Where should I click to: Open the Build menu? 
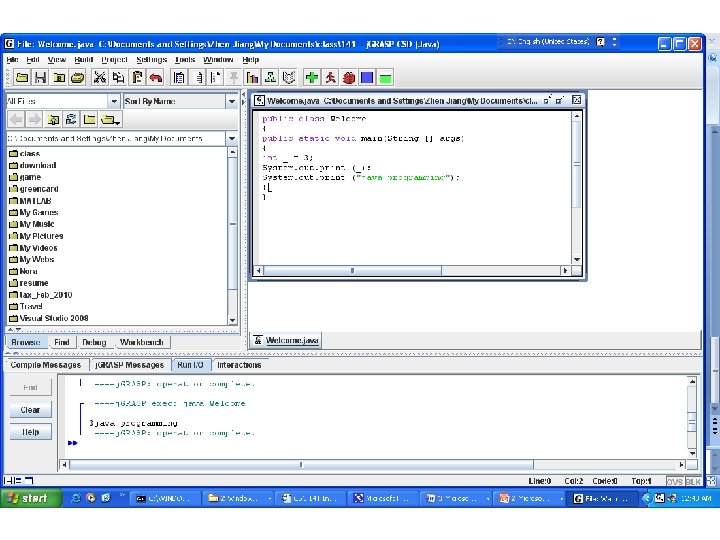tap(84, 60)
